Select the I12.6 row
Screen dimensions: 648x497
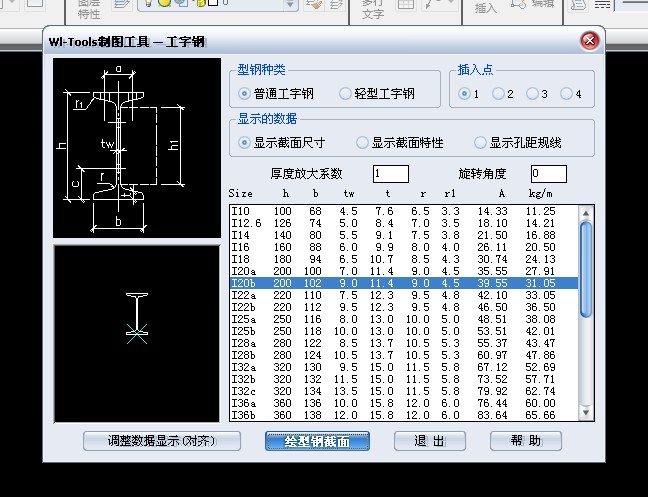pos(403,223)
